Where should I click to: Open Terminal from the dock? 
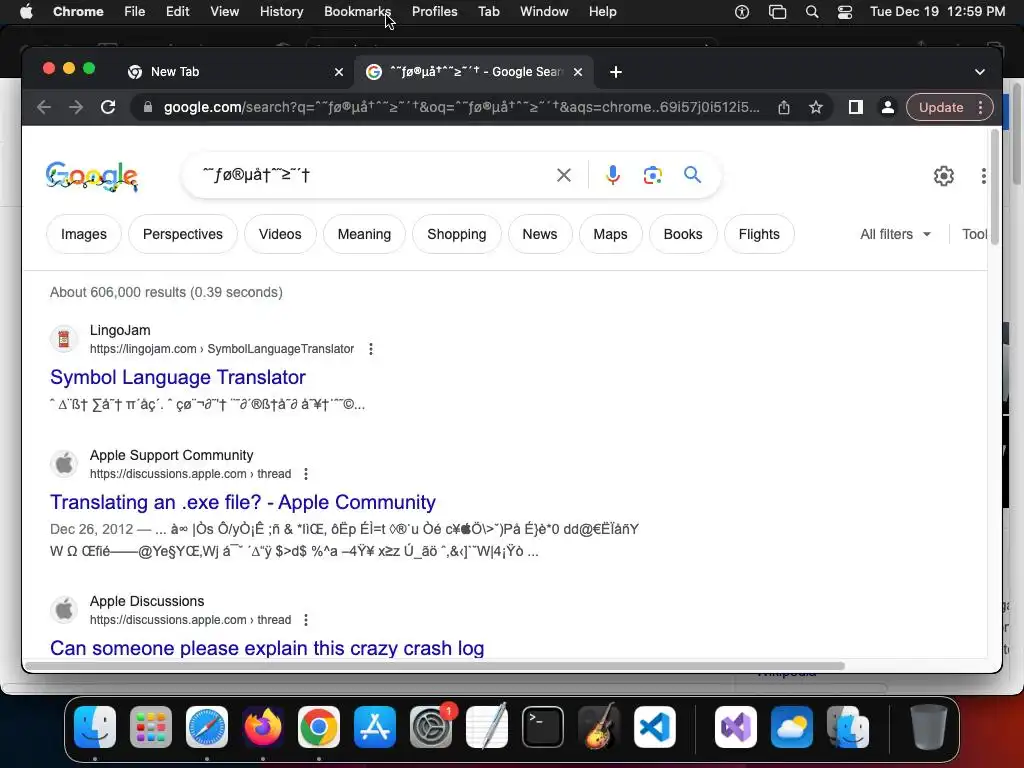[x=543, y=727]
